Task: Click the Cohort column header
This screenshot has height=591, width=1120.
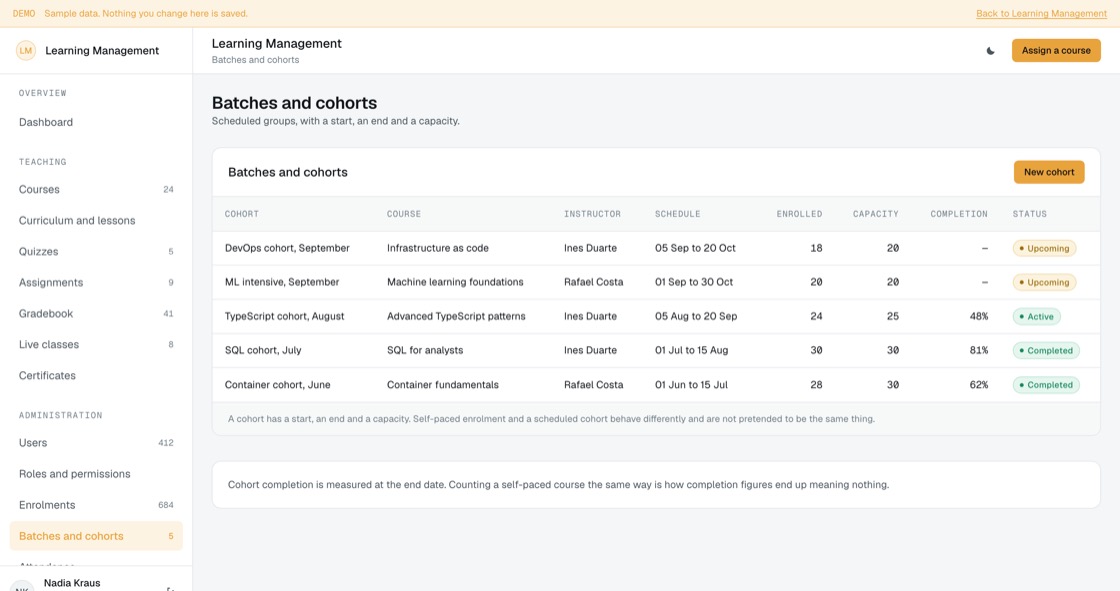Action: (x=241, y=214)
